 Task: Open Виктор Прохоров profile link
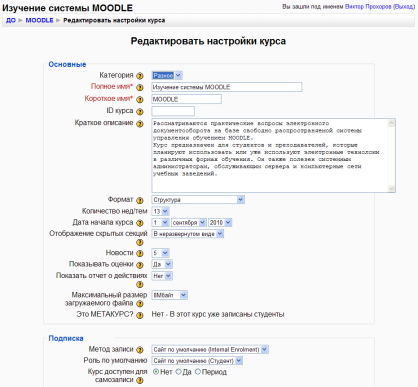368,7
